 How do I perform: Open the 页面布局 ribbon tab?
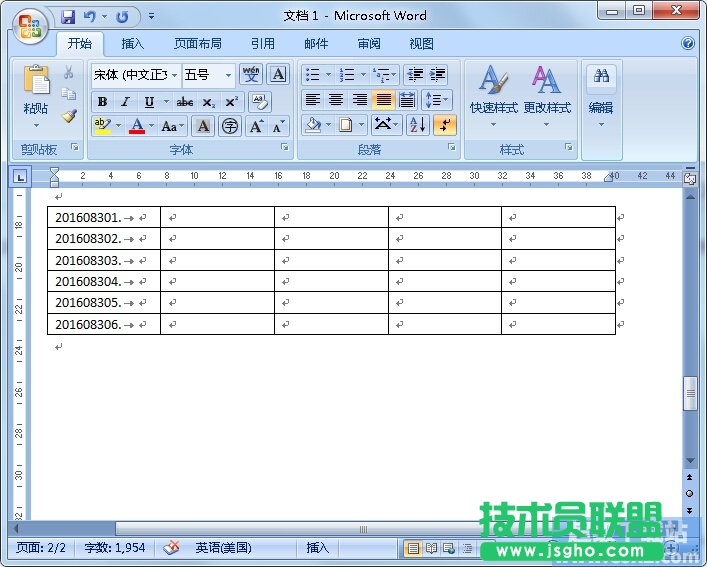click(198, 44)
